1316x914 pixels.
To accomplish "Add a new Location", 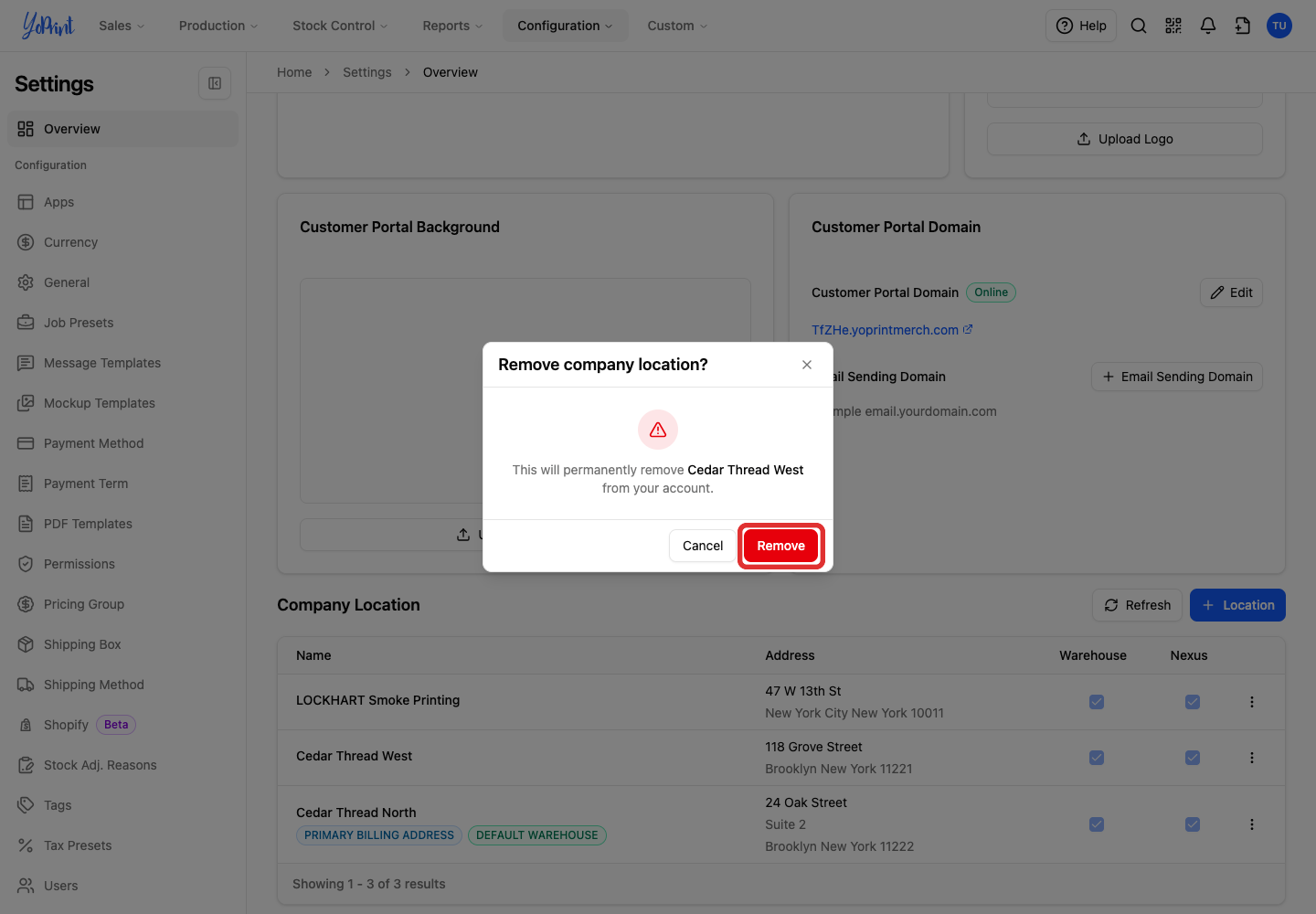I will coord(1237,605).
